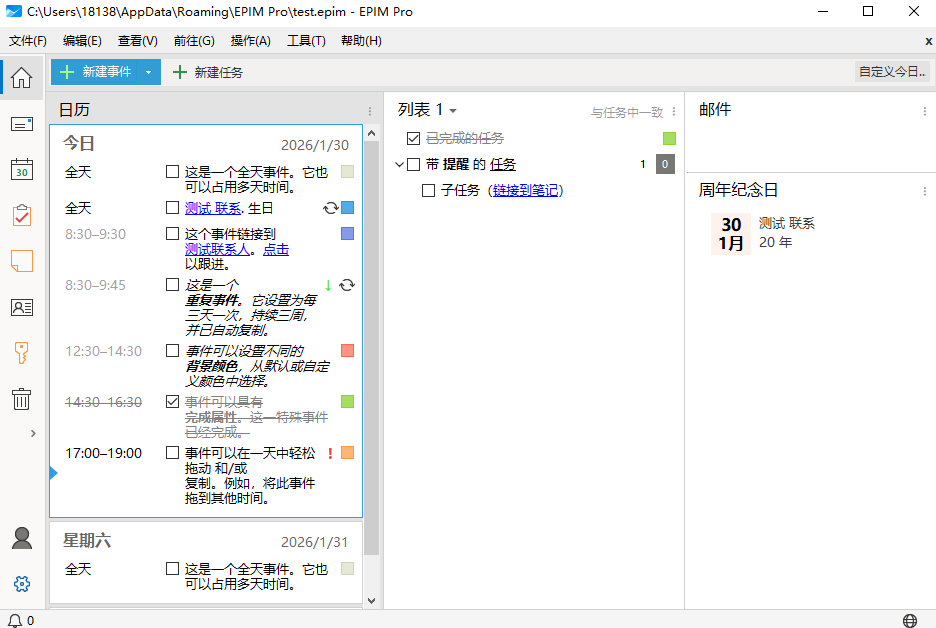The image size is (936, 628).
Task: Open the 链接到笔记 link on the subtask
Action: (525, 190)
